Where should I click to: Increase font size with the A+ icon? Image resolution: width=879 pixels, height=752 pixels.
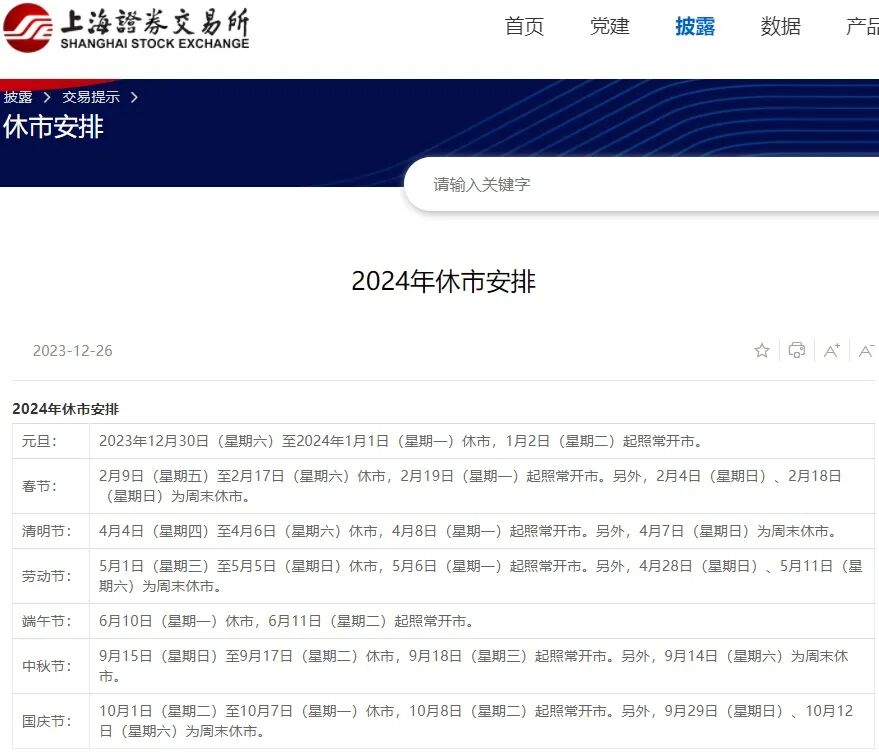(831, 351)
